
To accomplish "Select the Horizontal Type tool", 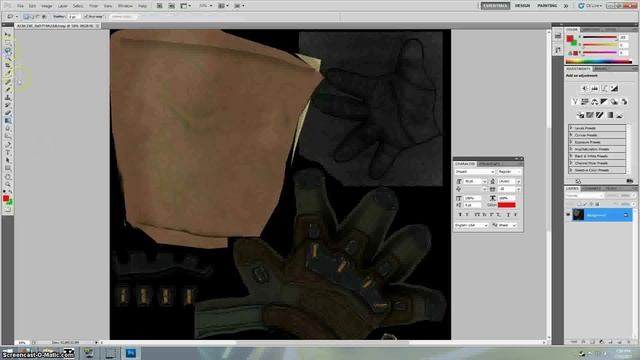I will [x=8, y=152].
